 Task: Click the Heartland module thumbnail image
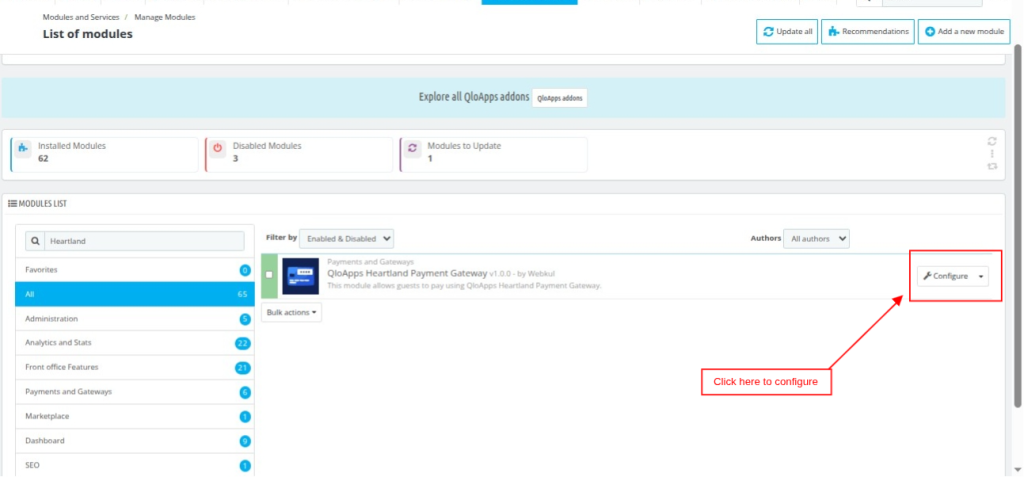click(x=300, y=276)
